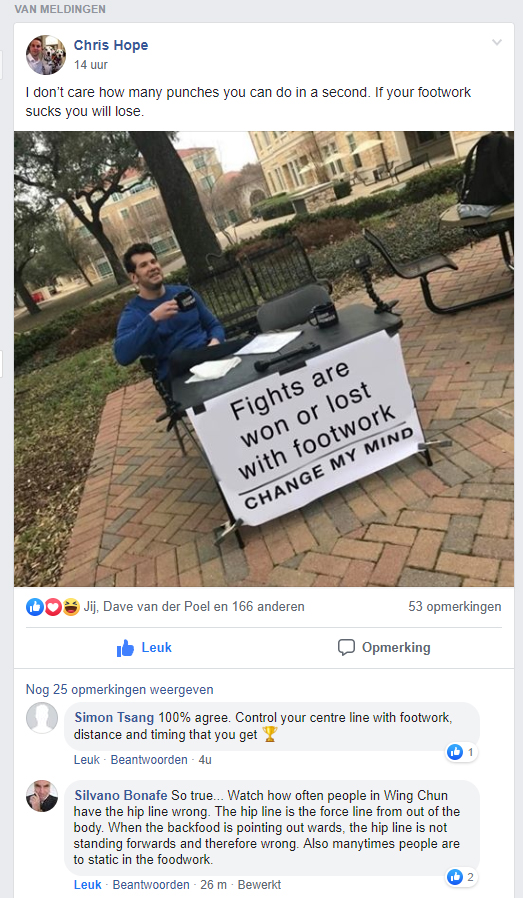
Task: Toggle Leuk on Simon Tsang's comment
Action: (x=86, y=760)
